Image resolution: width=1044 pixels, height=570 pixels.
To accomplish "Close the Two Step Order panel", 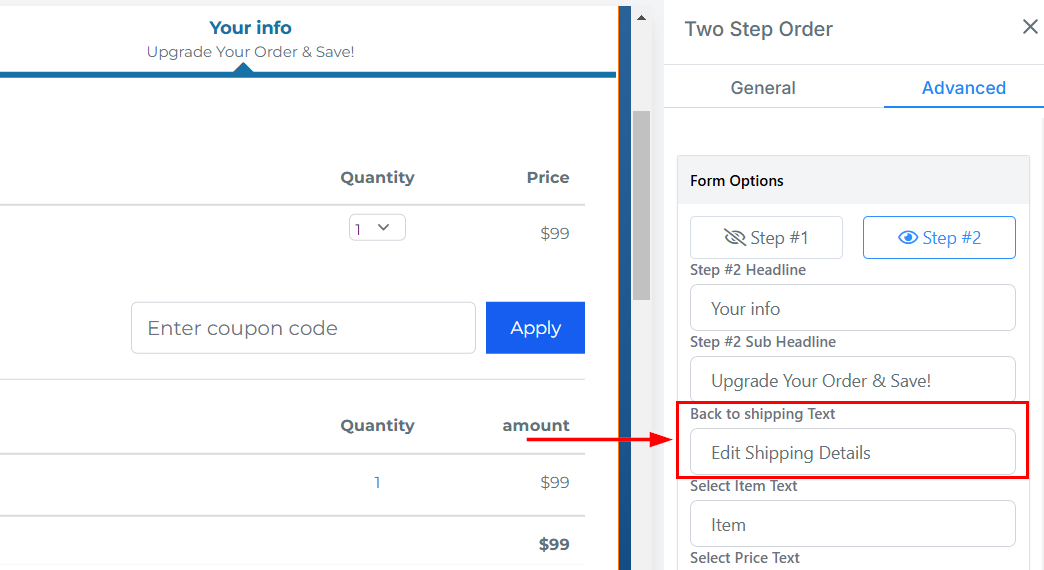I will [x=1030, y=27].
